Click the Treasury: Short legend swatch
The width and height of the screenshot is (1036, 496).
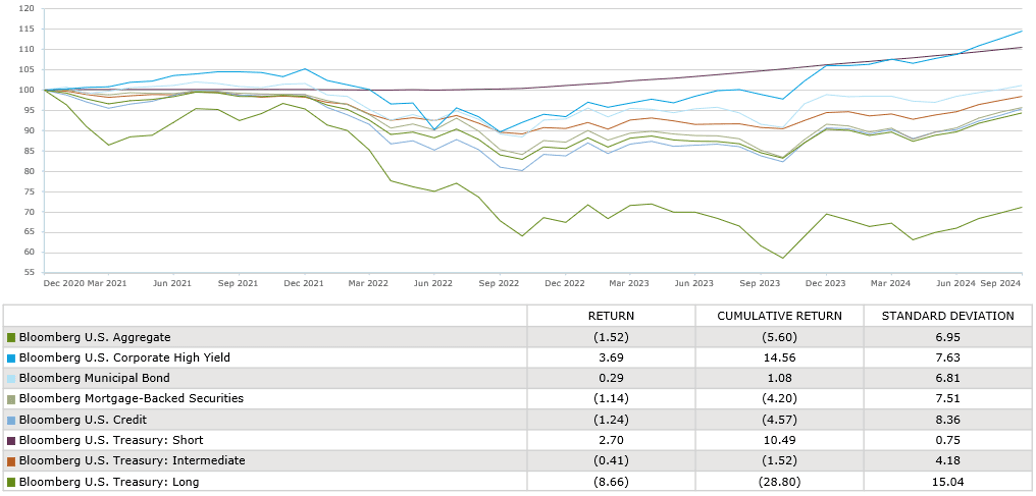point(11,440)
